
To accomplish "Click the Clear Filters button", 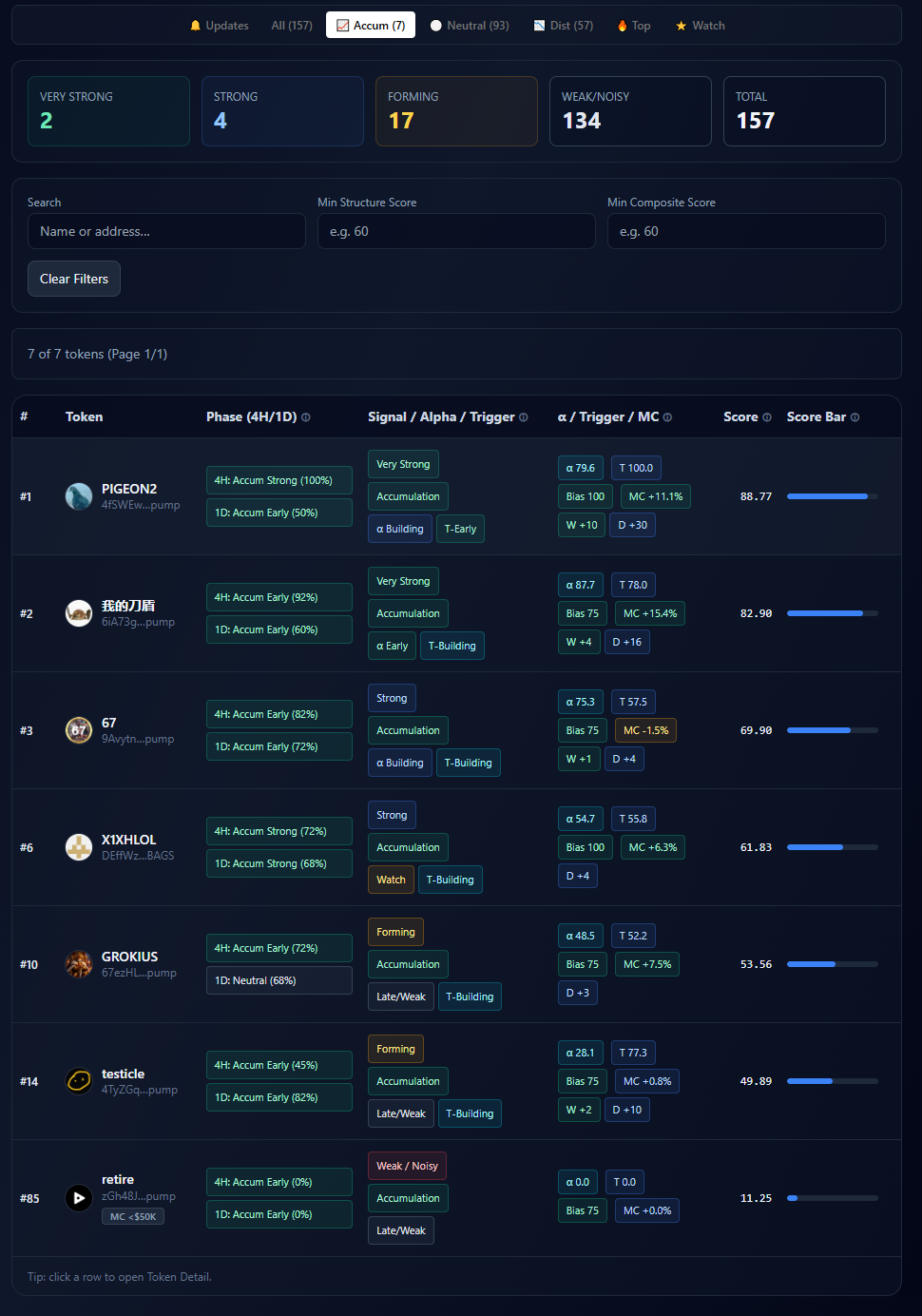I will pyautogui.click(x=74, y=279).
